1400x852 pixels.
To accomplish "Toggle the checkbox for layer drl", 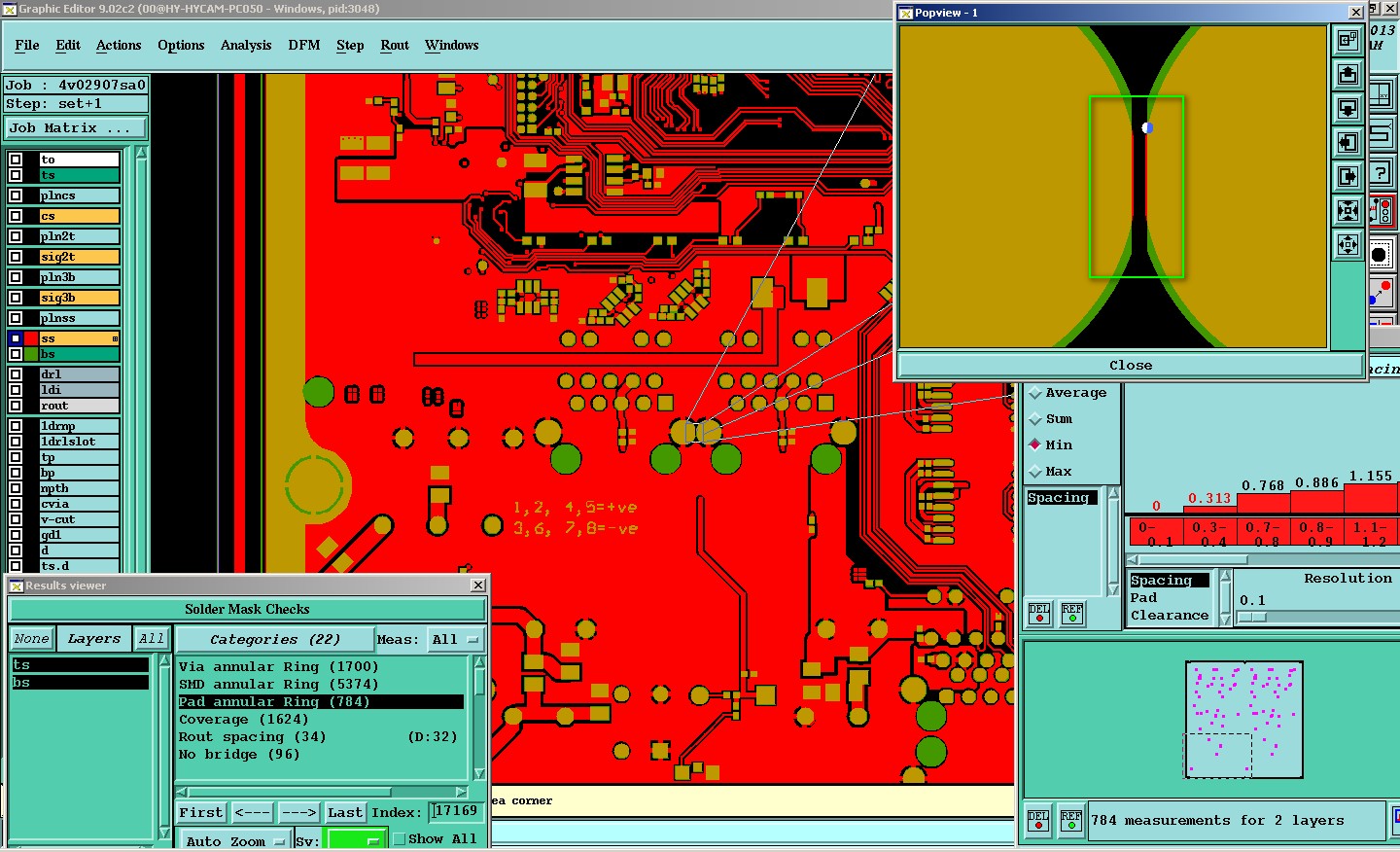I will (x=16, y=374).
